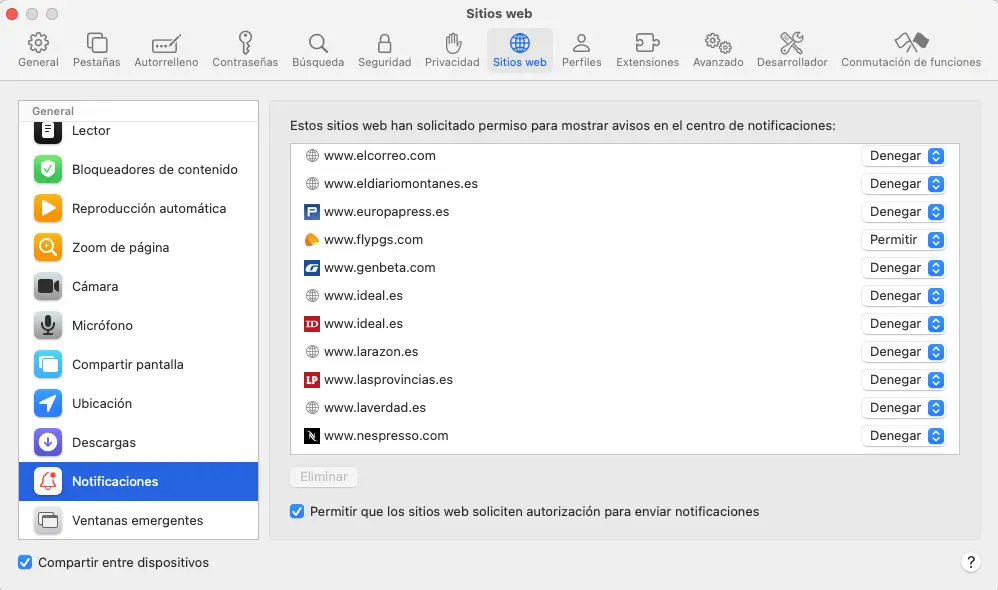The height and width of the screenshot is (590, 998).
Task: Open permission dropdown for www.eldiariomontanes.es
Action: coord(903,184)
